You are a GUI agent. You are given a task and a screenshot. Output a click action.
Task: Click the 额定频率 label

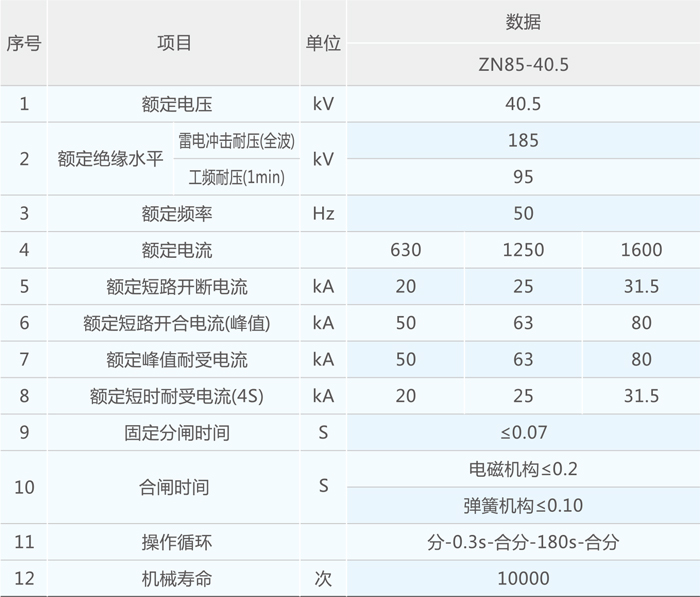click(175, 213)
